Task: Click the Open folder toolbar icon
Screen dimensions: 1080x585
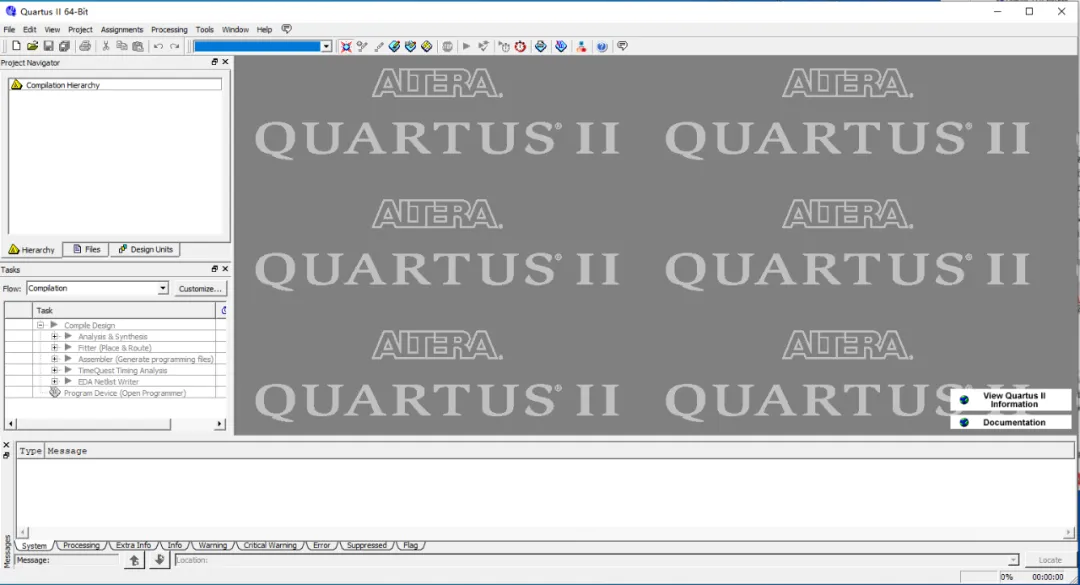Action: click(32, 46)
